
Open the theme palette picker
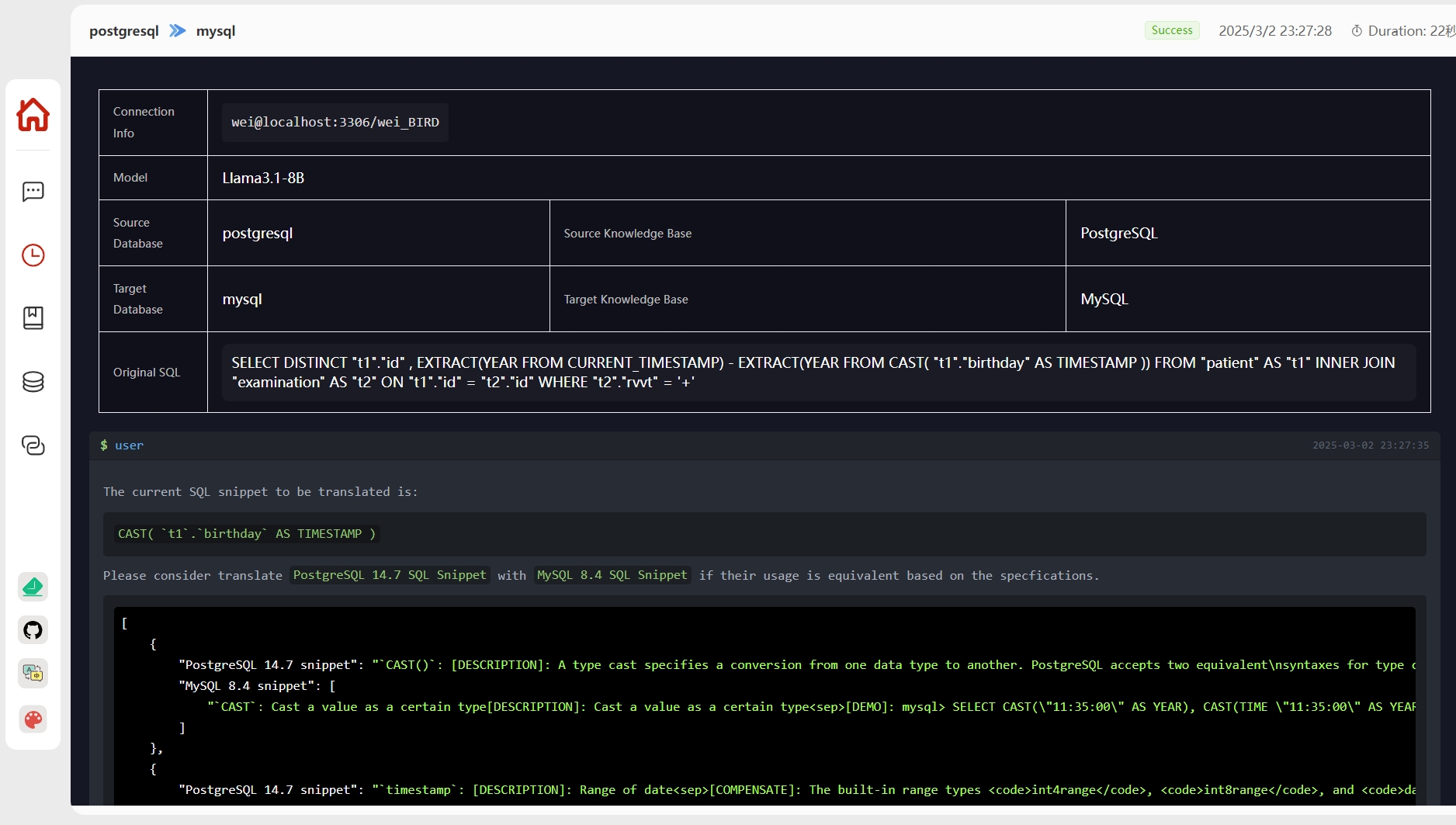pyautogui.click(x=33, y=719)
